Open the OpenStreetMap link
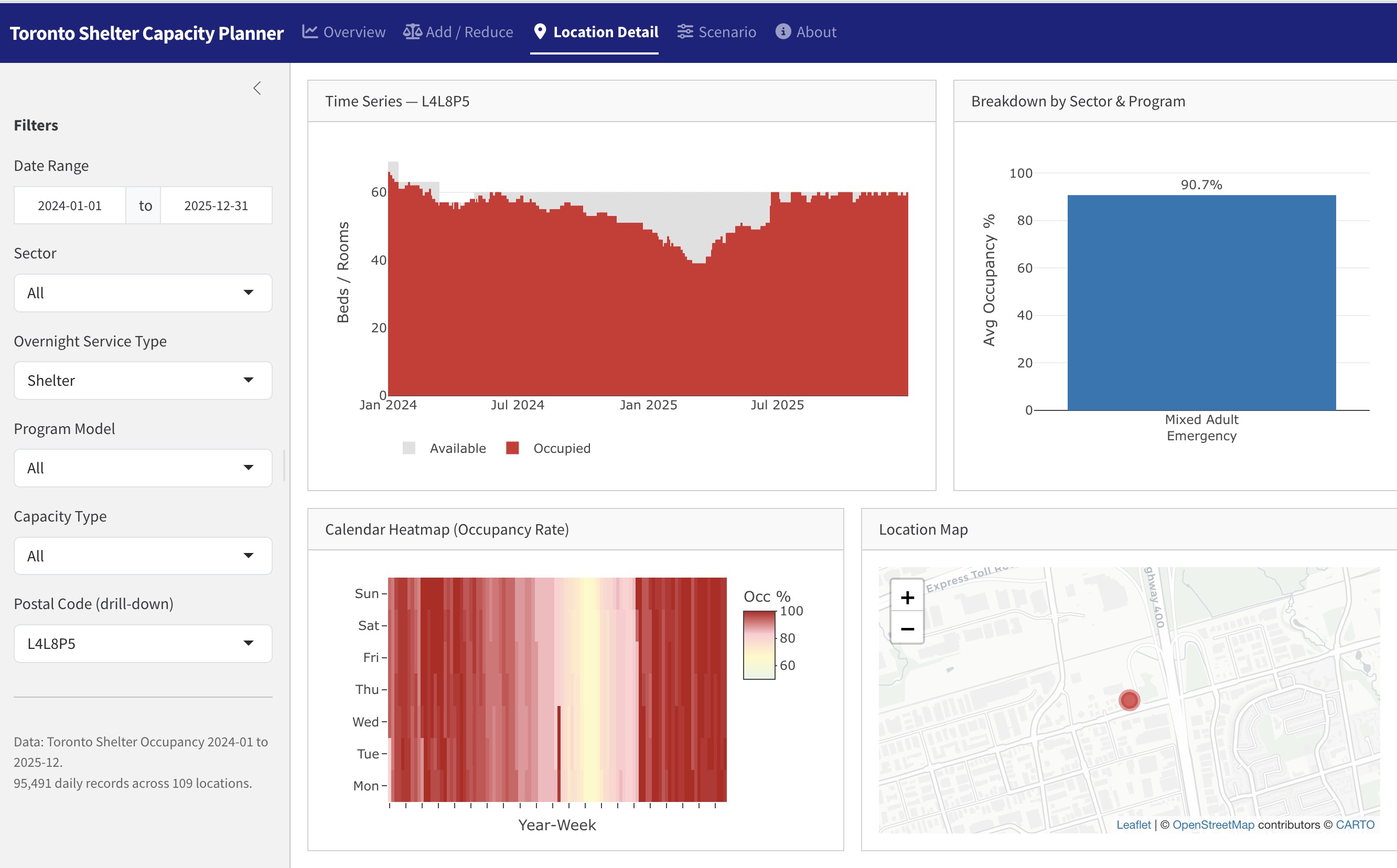The image size is (1397, 868). pyautogui.click(x=1213, y=825)
